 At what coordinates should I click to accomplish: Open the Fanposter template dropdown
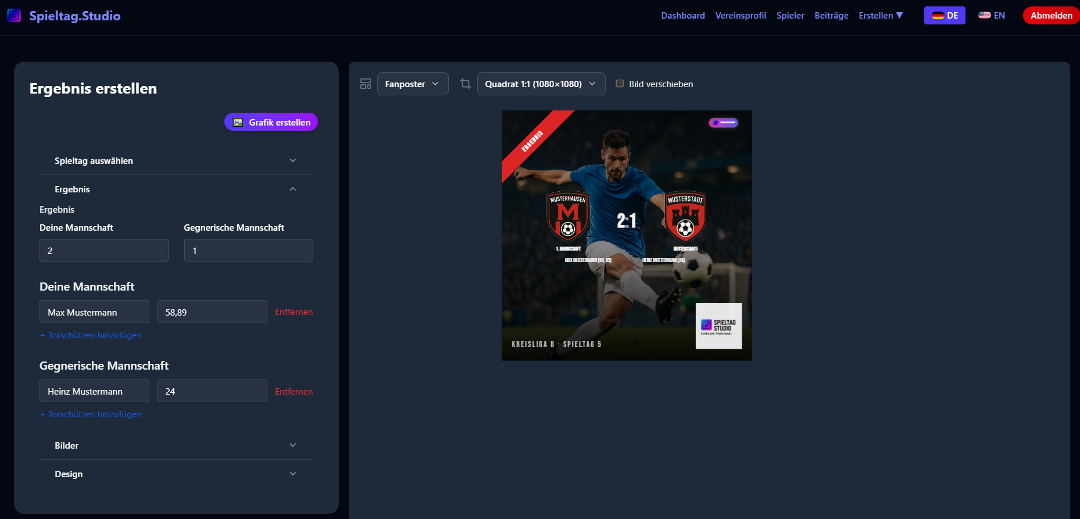[412, 84]
